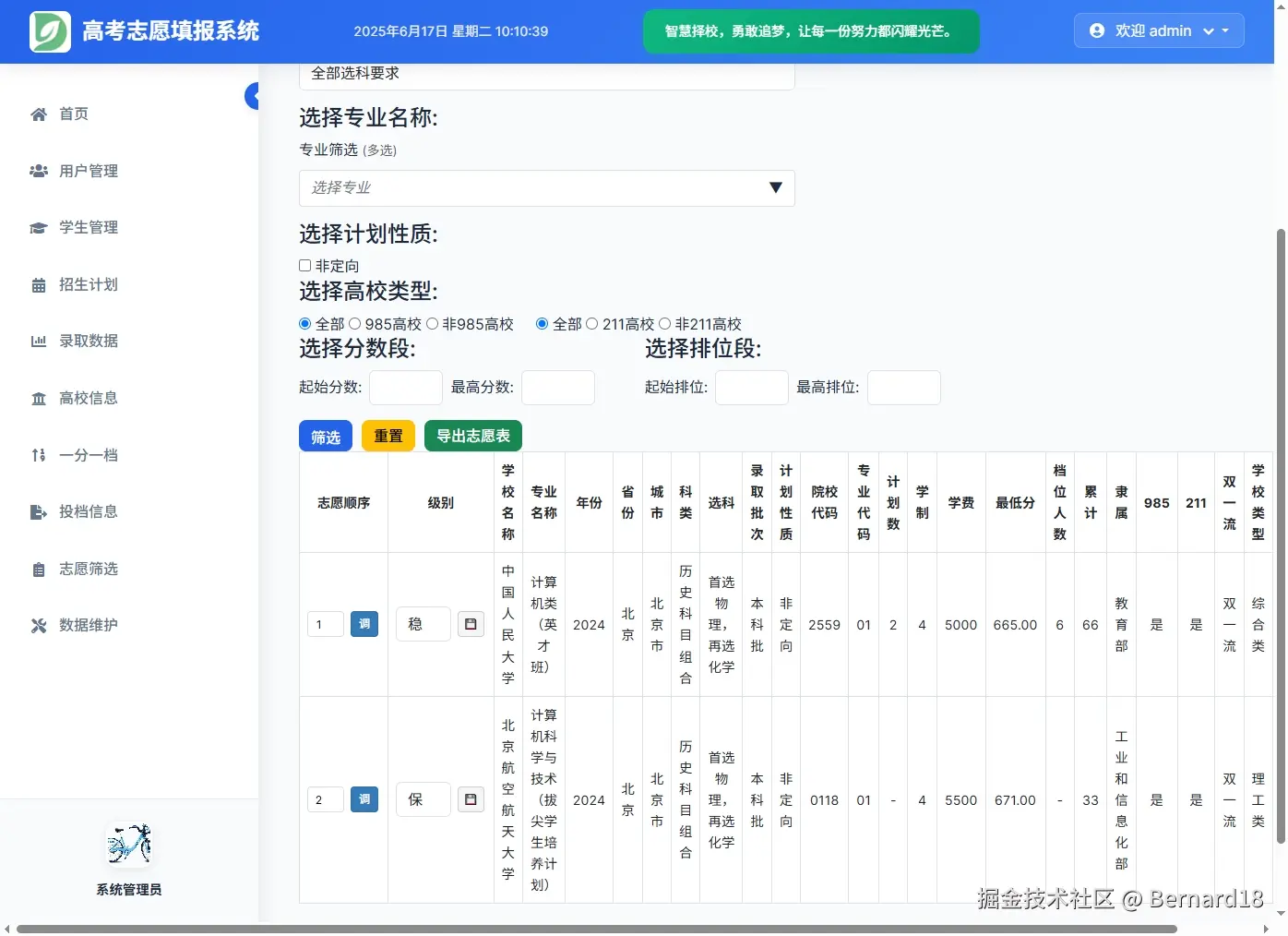Click the bicycle avatar of 系统管理员
The height and width of the screenshot is (936, 1288).
(129, 844)
